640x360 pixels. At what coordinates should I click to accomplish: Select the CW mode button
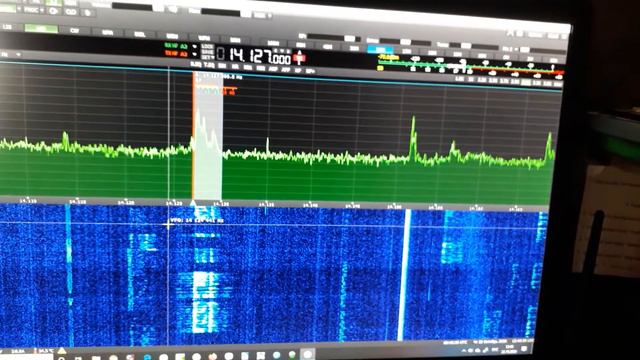[74, 31]
